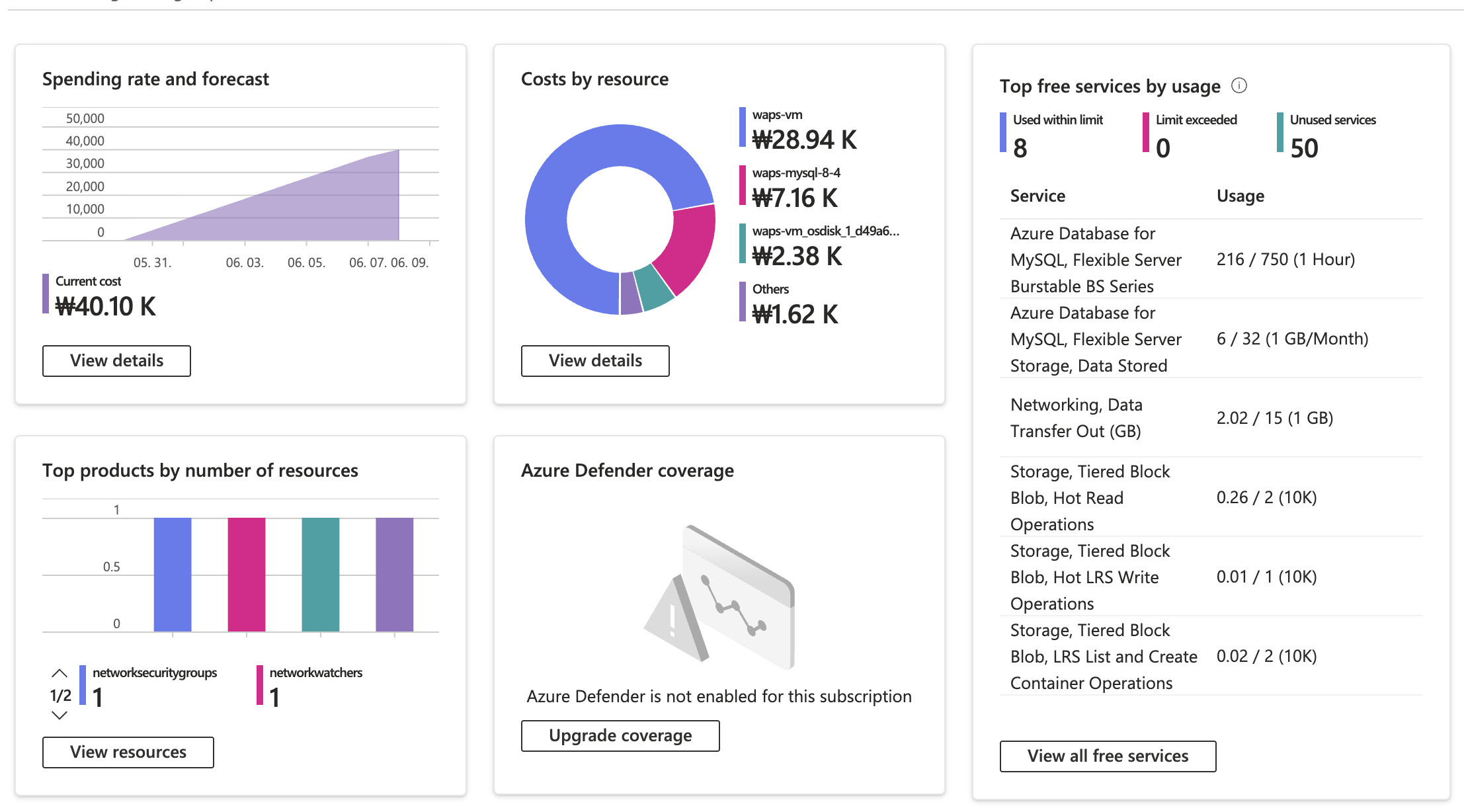Click the usage value 0.26 / 2 (10K)
The height and width of the screenshot is (812, 1464).
(x=1266, y=497)
